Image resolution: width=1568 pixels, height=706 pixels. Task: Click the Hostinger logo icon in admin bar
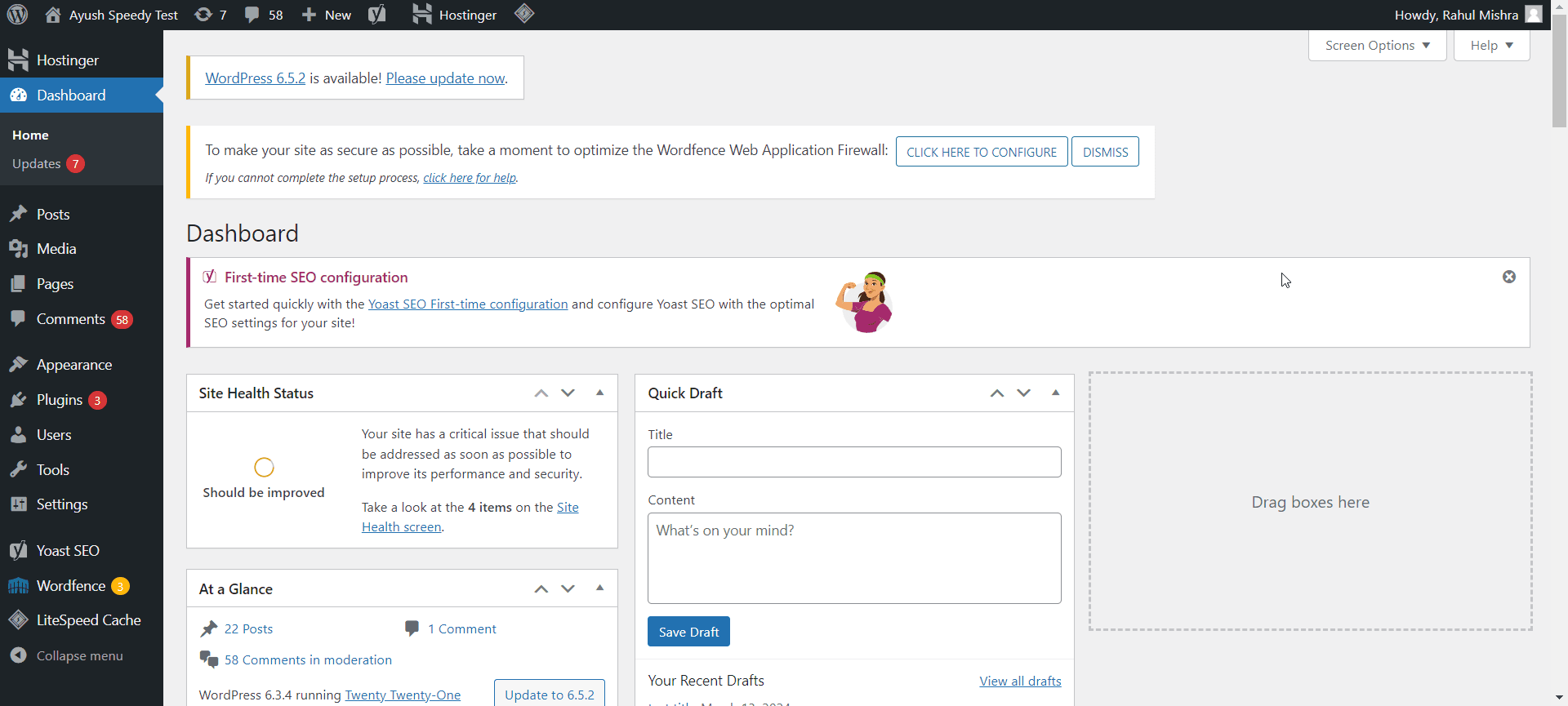click(422, 15)
